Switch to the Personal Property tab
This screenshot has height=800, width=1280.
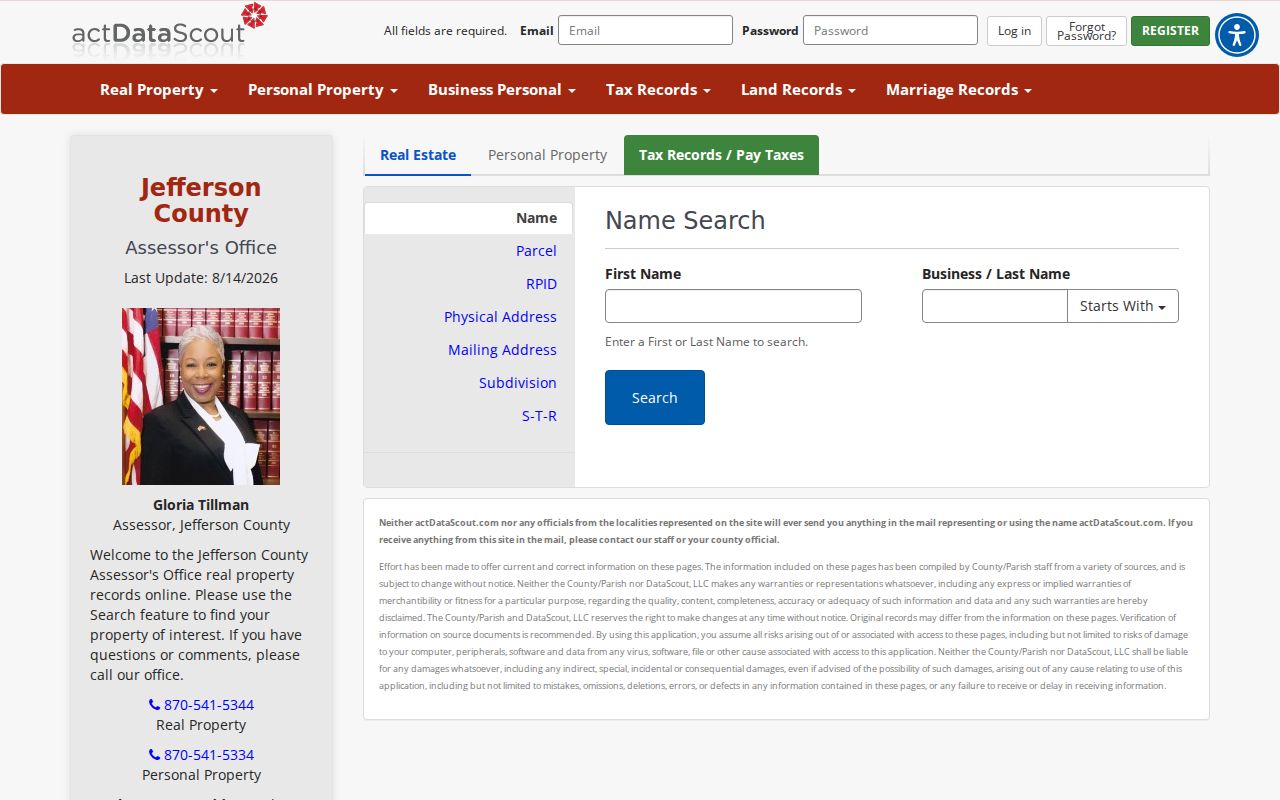pyautogui.click(x=547, y=155)
